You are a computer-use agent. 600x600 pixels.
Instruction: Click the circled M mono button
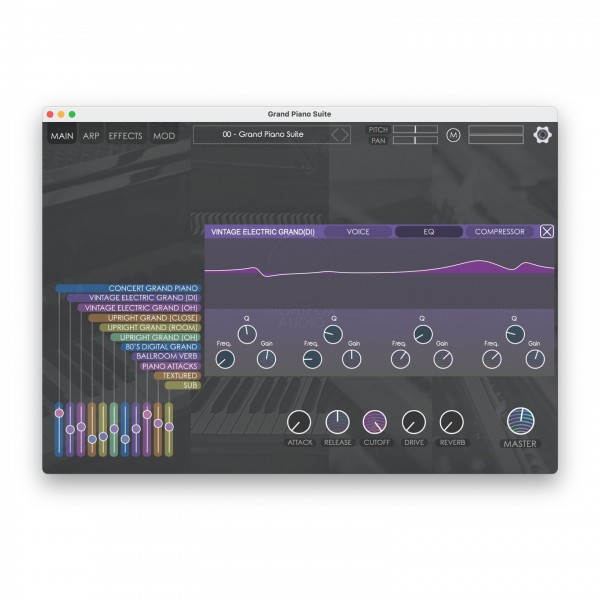pyautogui.click(x=453, y=135)
